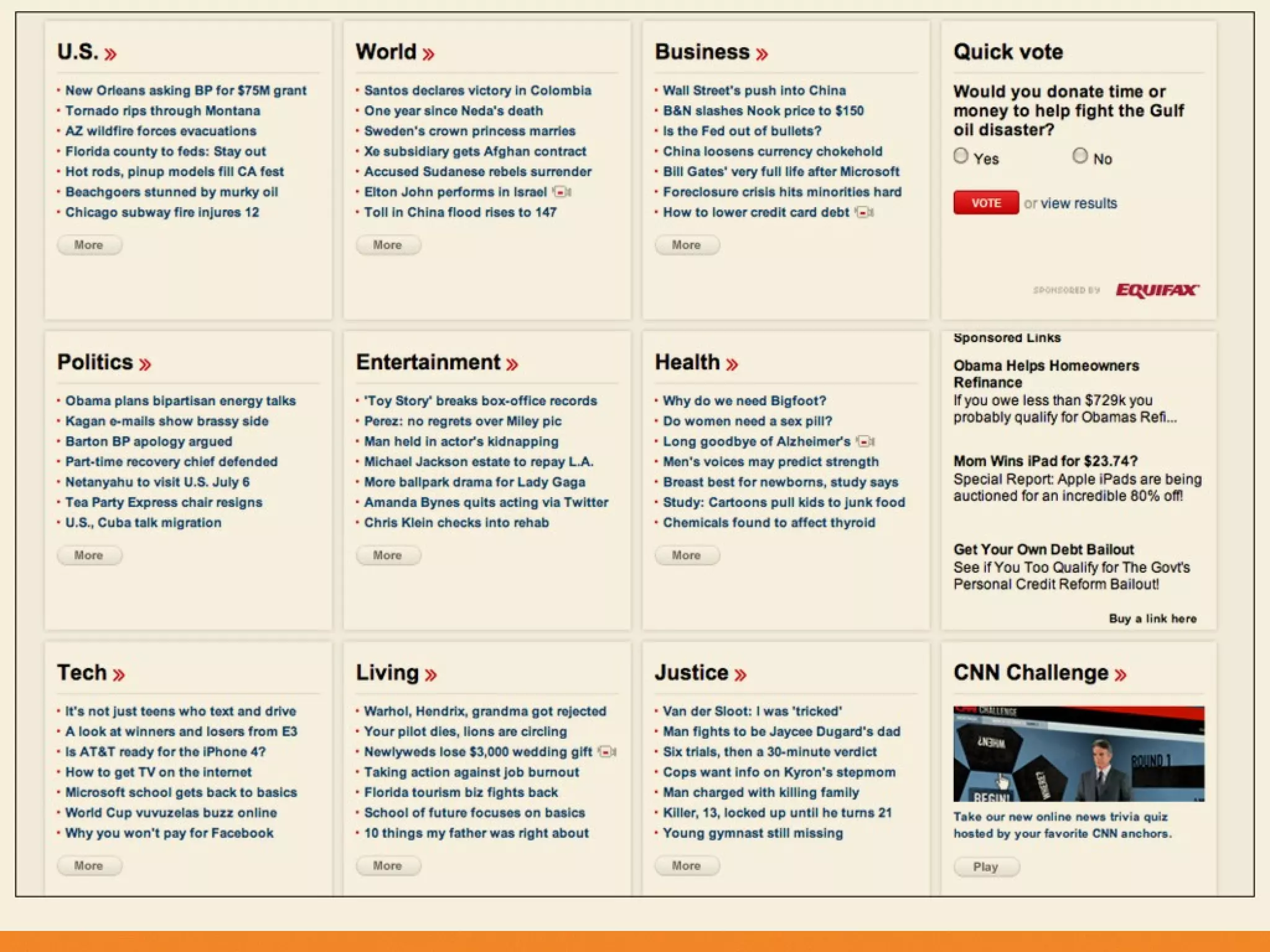1270x952 pixels.
Task: Click red arrows next to CNN Challenge
Action: [1120, 675]
